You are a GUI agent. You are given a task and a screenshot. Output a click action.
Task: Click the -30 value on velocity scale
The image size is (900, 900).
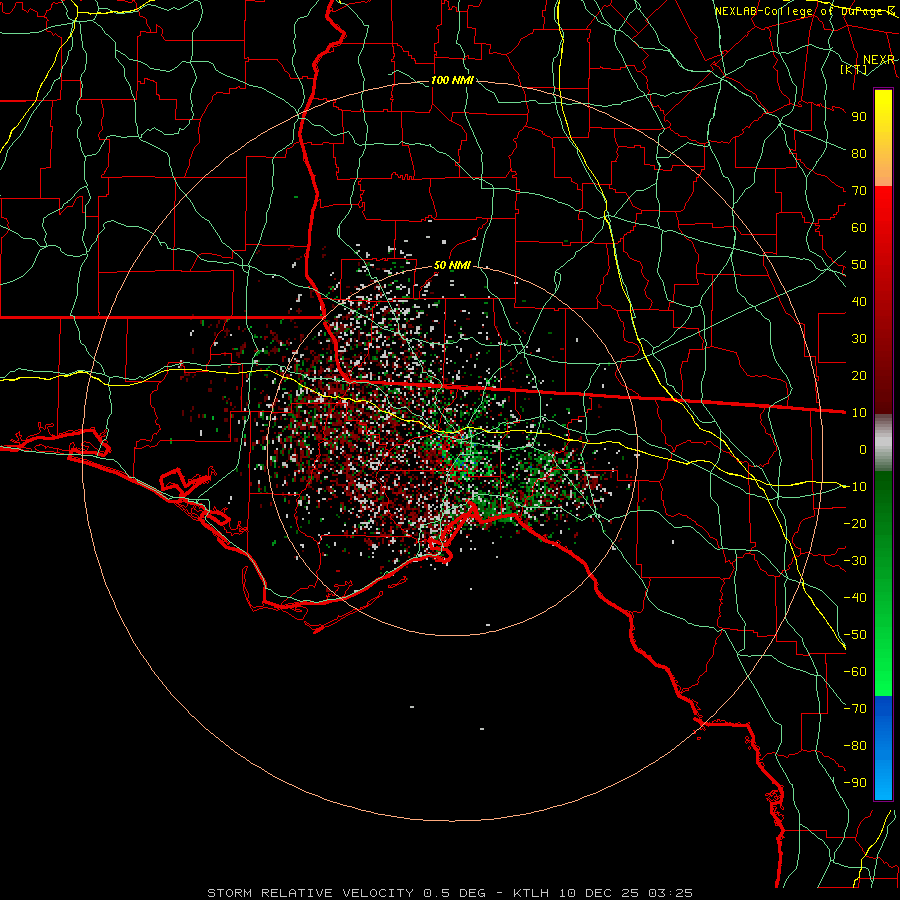(x=855, y=561)
